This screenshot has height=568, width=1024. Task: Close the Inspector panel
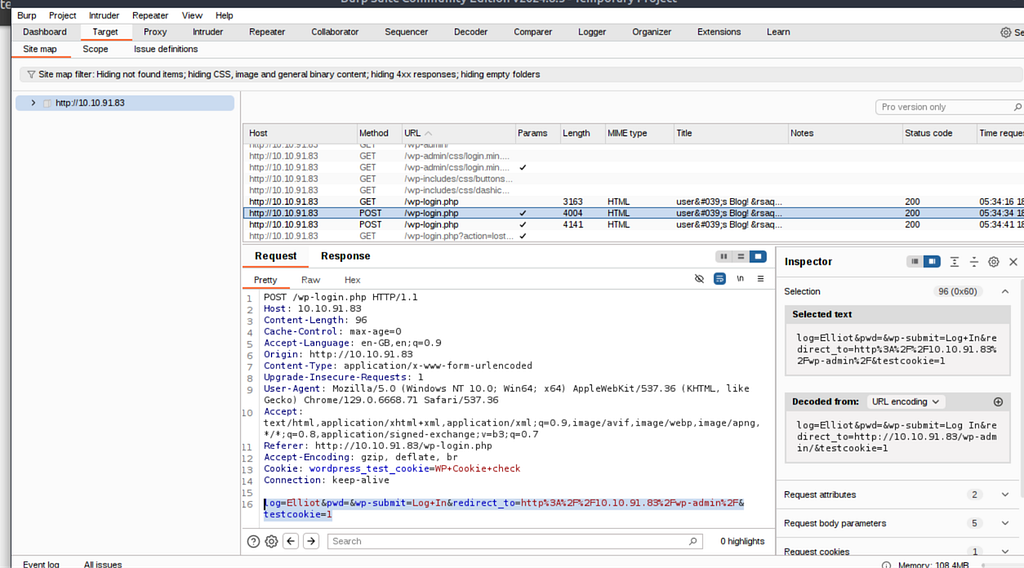pyautogui.click(x=1014, y=262)
